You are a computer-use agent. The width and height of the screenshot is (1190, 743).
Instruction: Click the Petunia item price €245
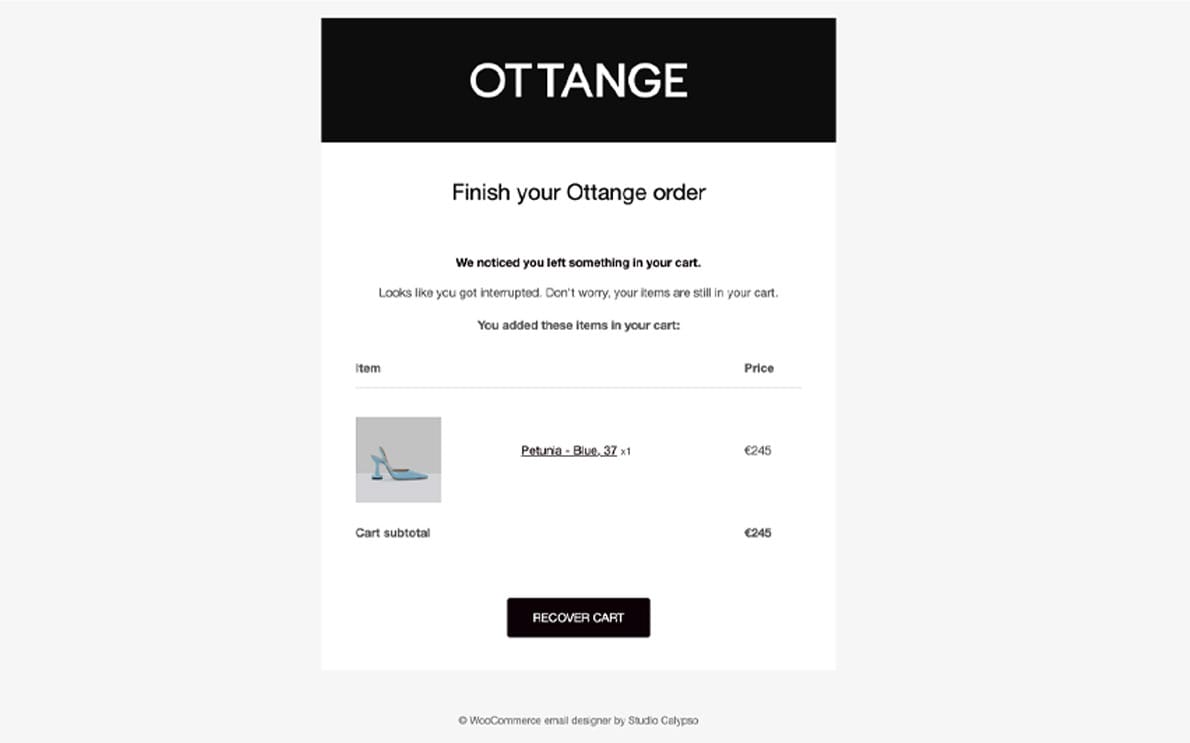tap(757, 451)
